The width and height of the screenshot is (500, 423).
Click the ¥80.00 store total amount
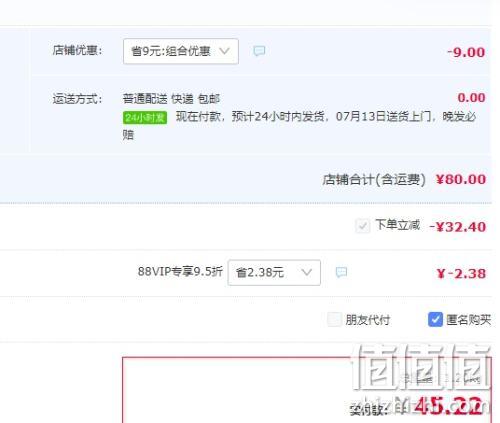pos(461,179)
